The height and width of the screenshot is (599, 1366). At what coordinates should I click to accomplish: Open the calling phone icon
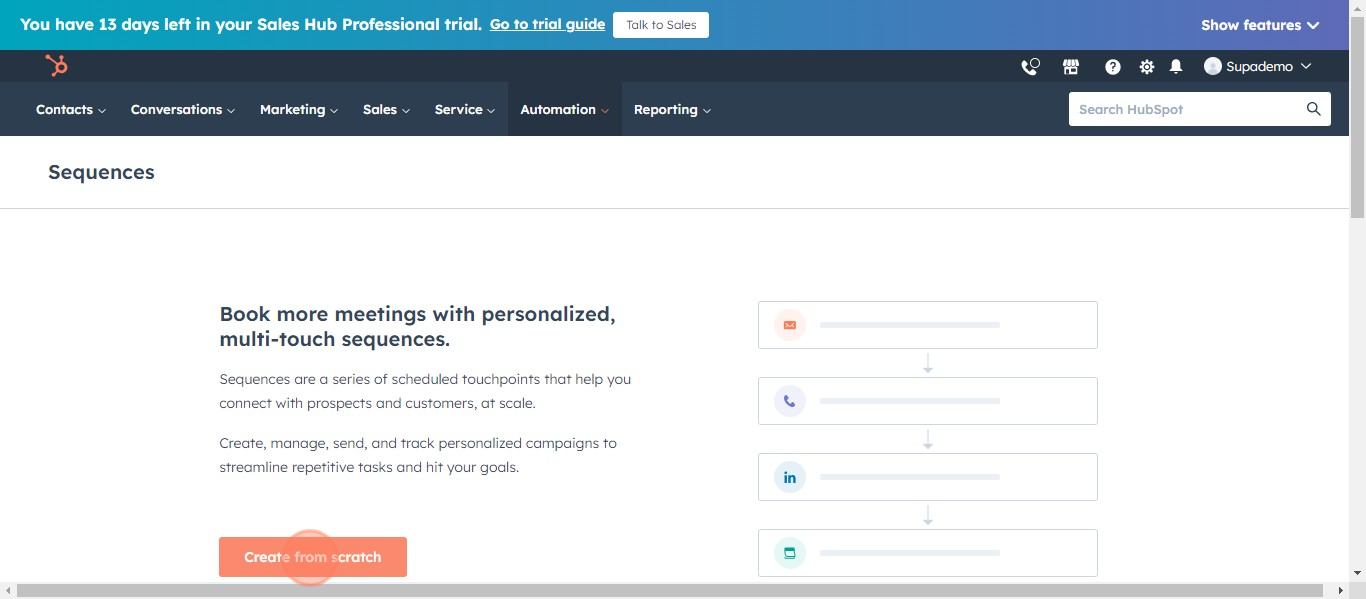pos(1030,67)
